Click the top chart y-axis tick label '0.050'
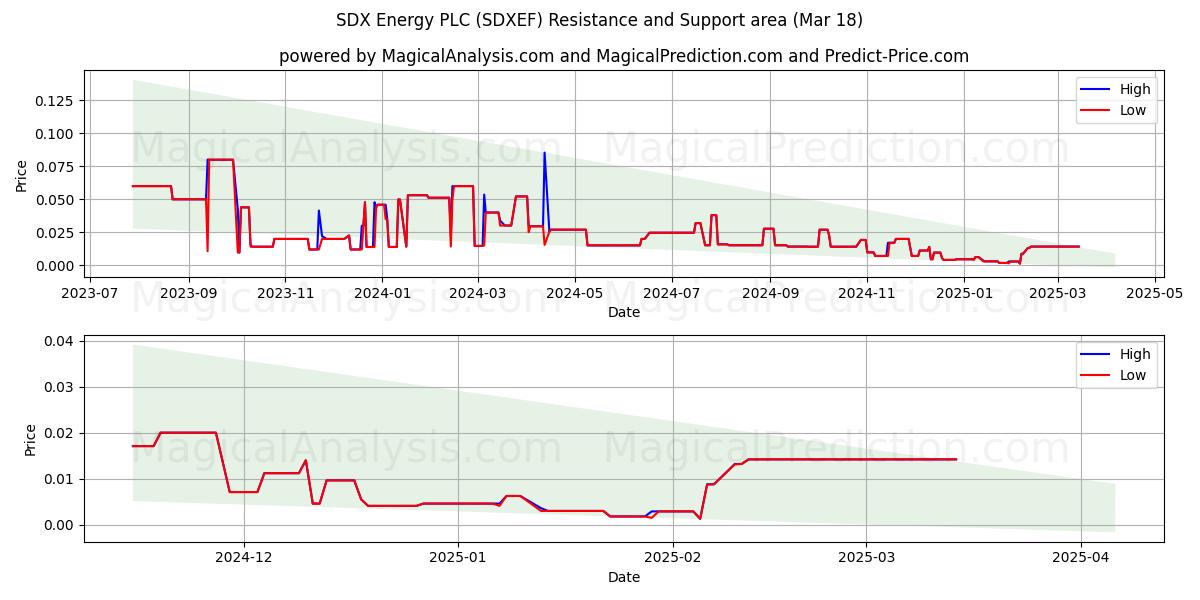The height and width of the screenshot is (600, 1200). point(56,200)
